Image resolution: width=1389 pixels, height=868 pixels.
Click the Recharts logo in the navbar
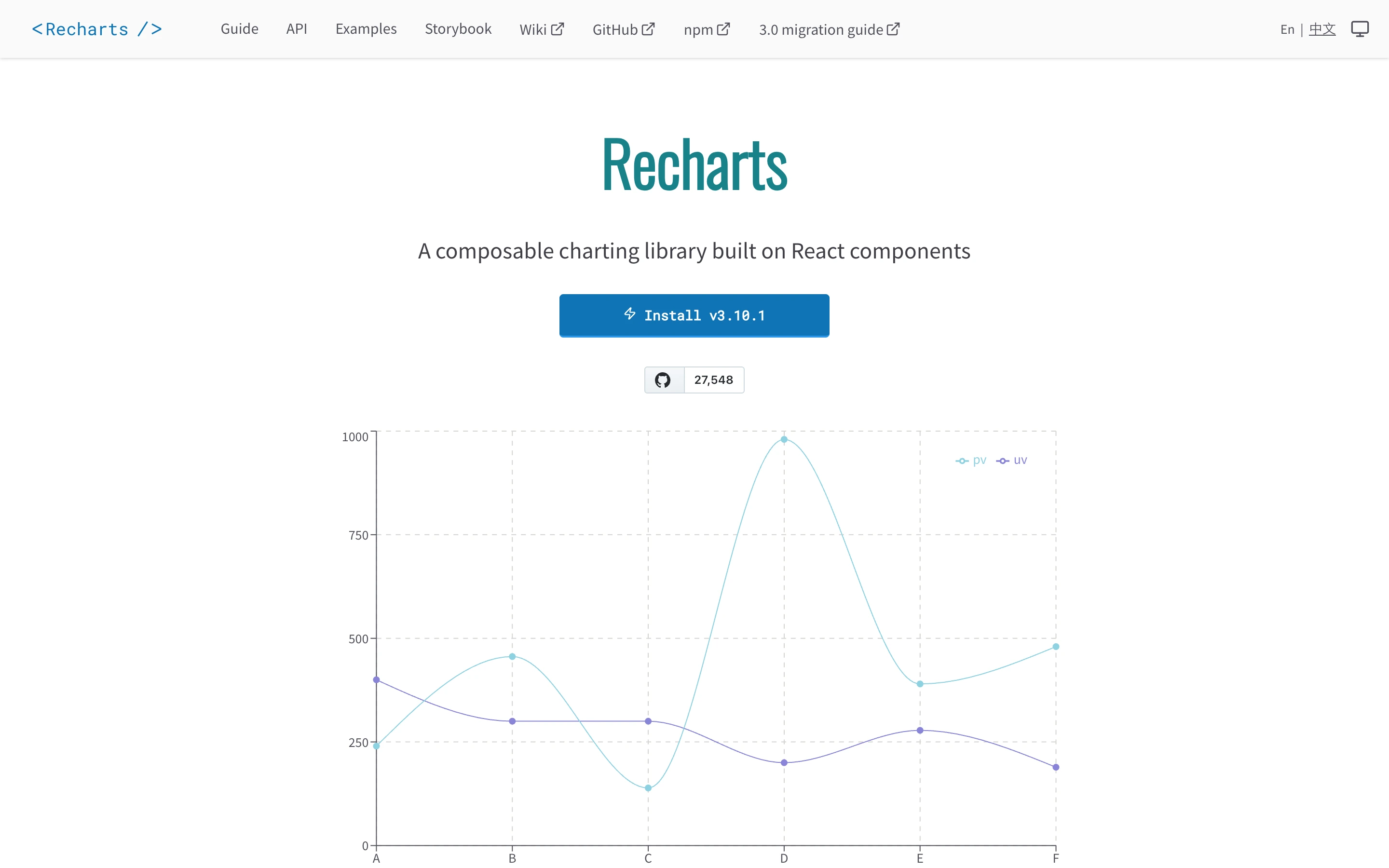(x=97, y=29)
